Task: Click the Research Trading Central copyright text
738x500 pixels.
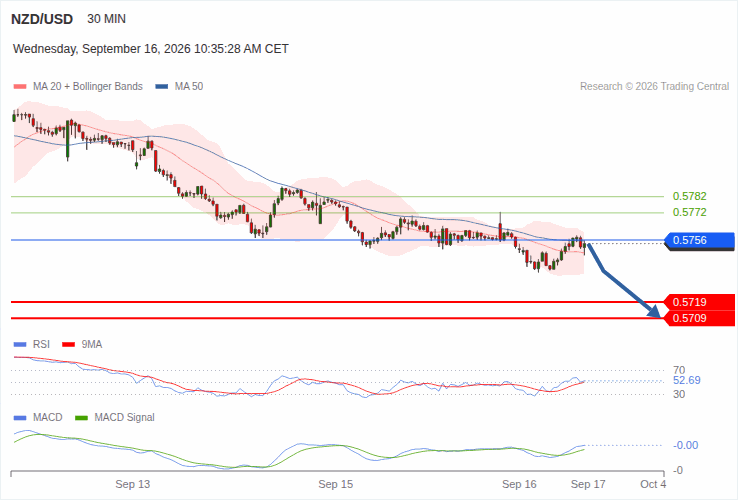Action: point(654,87)
